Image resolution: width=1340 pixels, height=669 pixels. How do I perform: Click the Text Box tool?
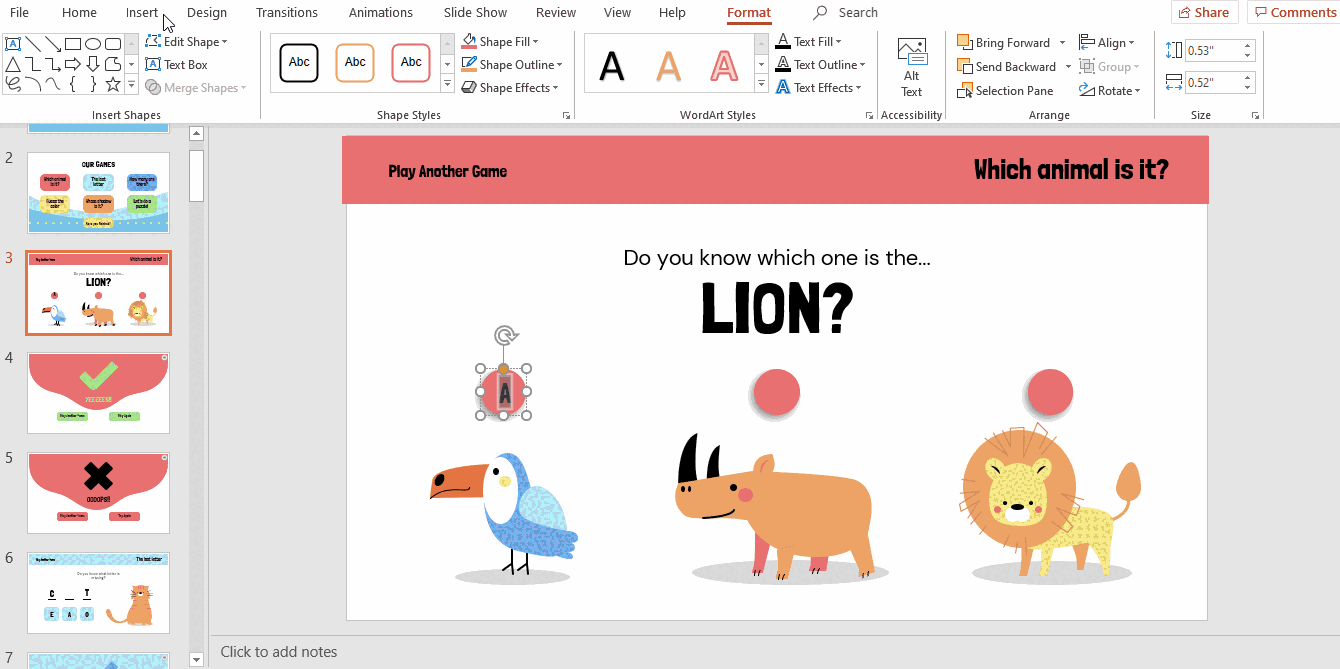click(x=176, y=65)
